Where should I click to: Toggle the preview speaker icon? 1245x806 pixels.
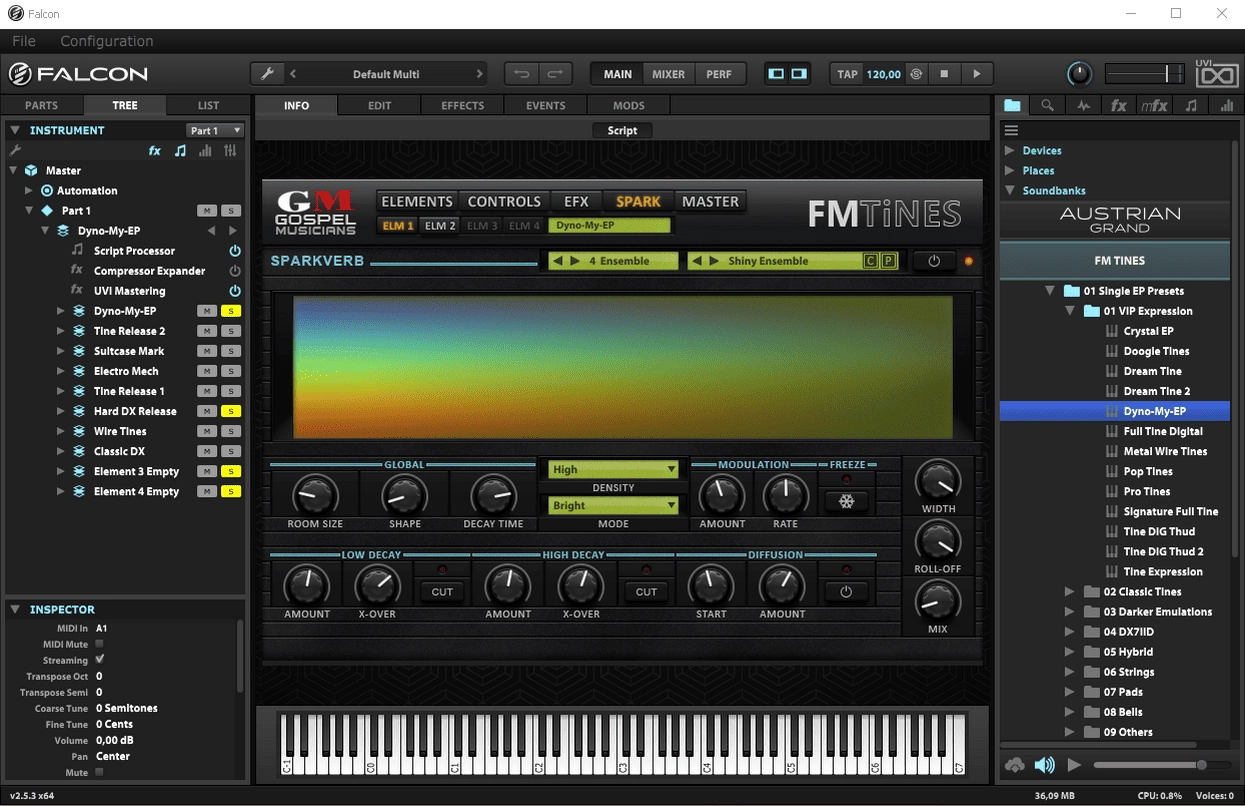tap(1045, 765)
